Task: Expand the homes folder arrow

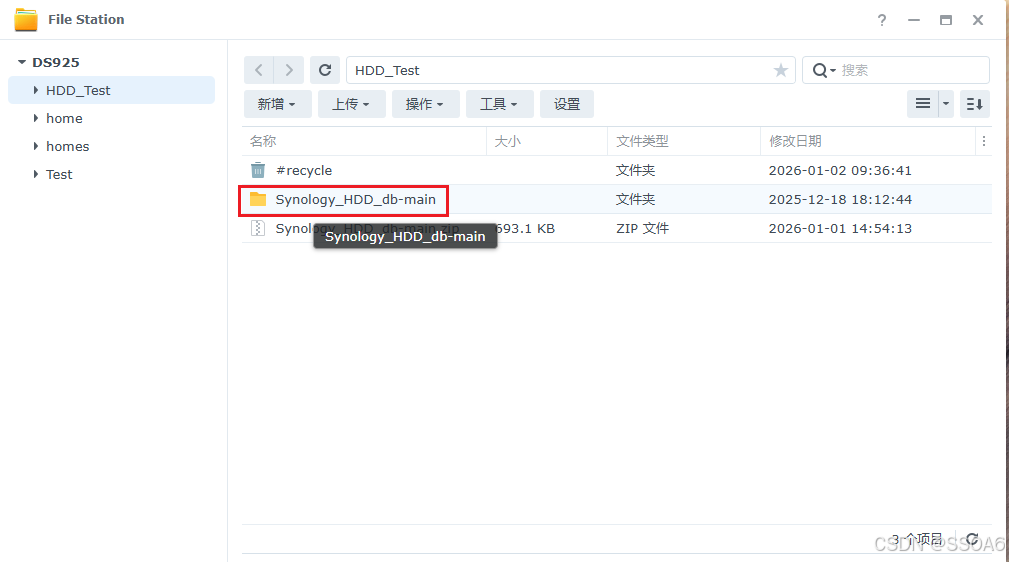Action: tap(35, 146)
